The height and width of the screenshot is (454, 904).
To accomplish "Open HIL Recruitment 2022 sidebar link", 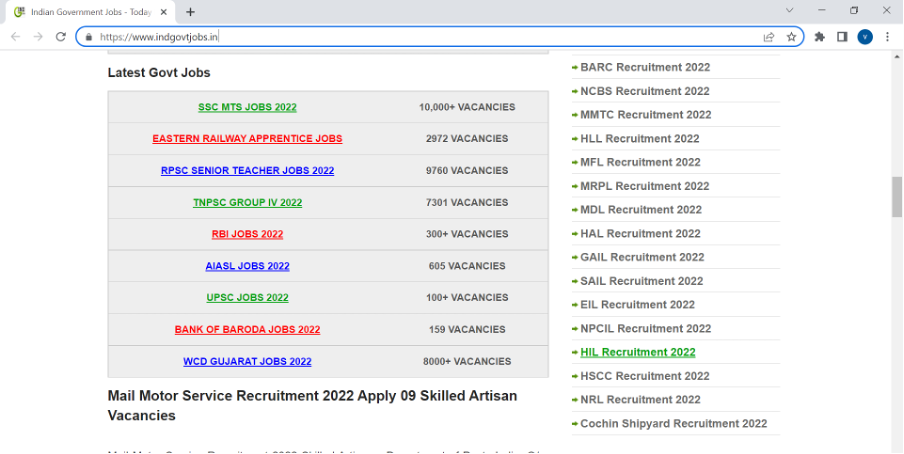I will point(637,352).
